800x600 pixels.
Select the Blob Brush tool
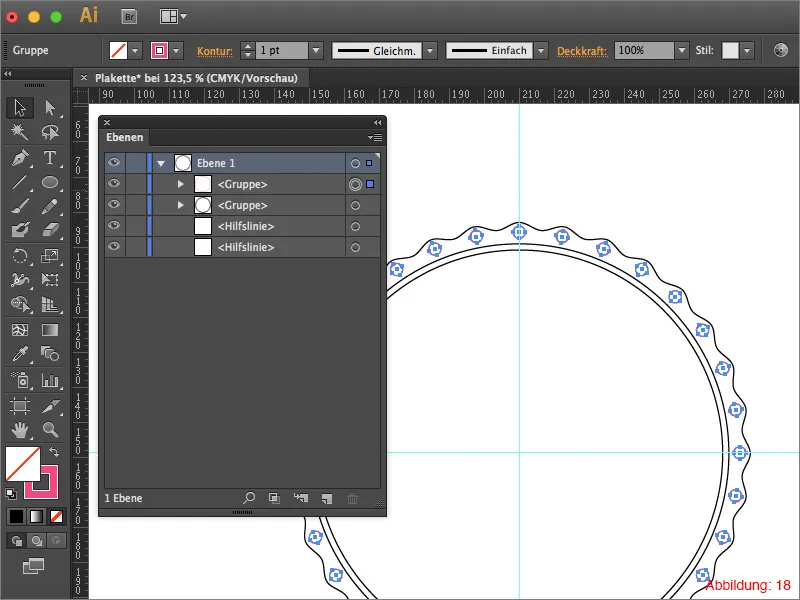20,230
